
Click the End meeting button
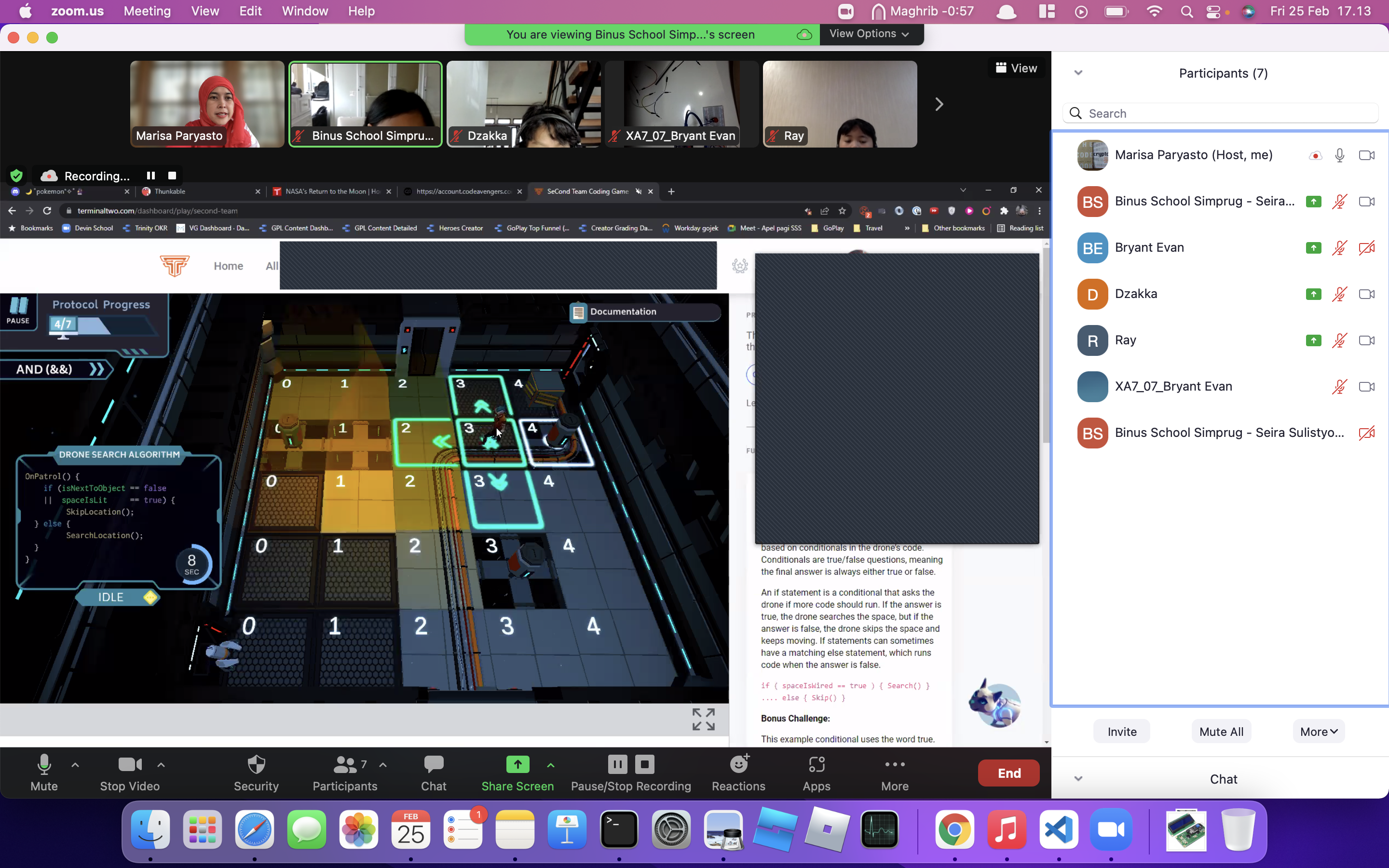tap(1009, 773)
